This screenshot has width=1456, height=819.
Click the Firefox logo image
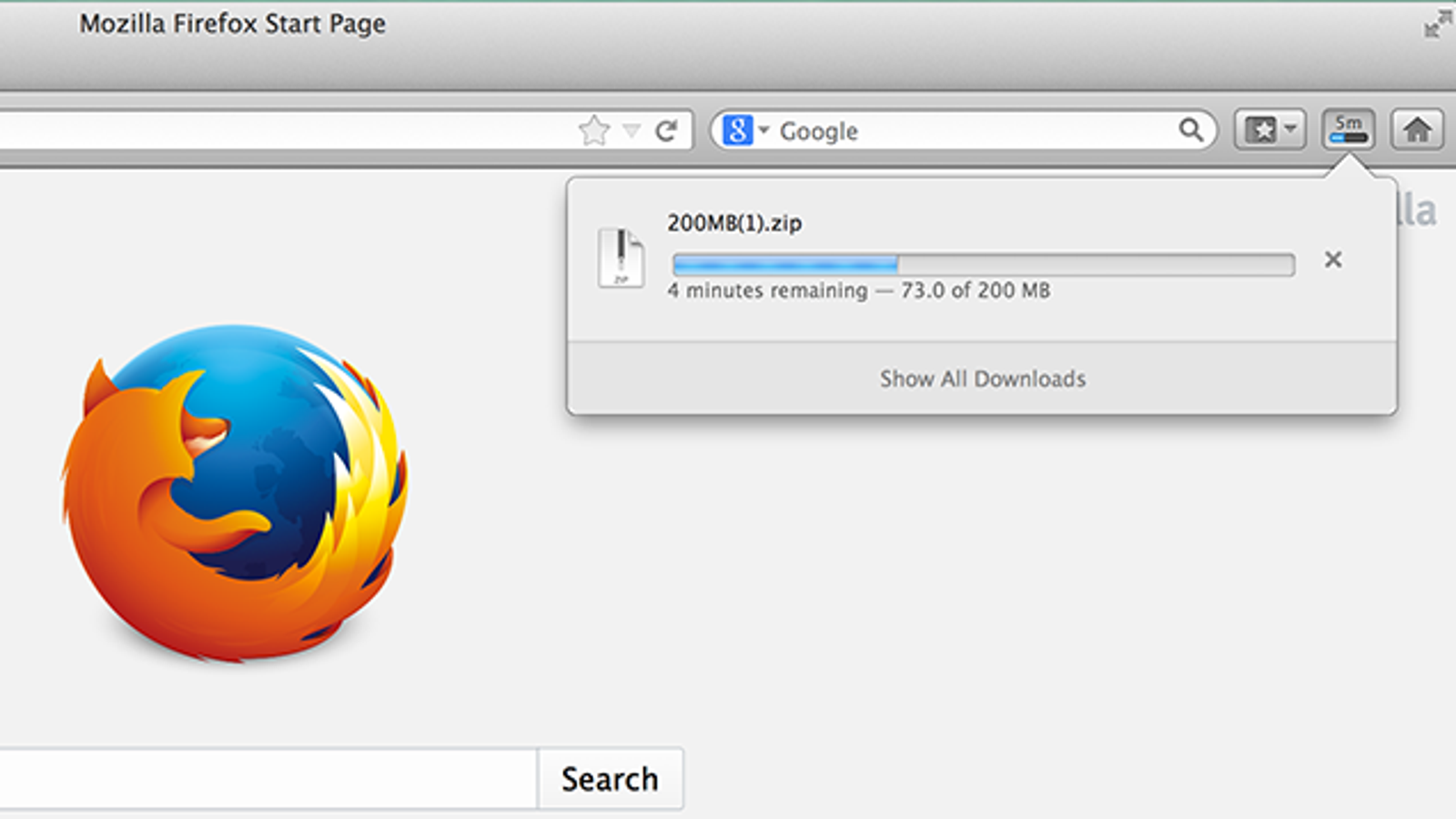coord(236,492)
